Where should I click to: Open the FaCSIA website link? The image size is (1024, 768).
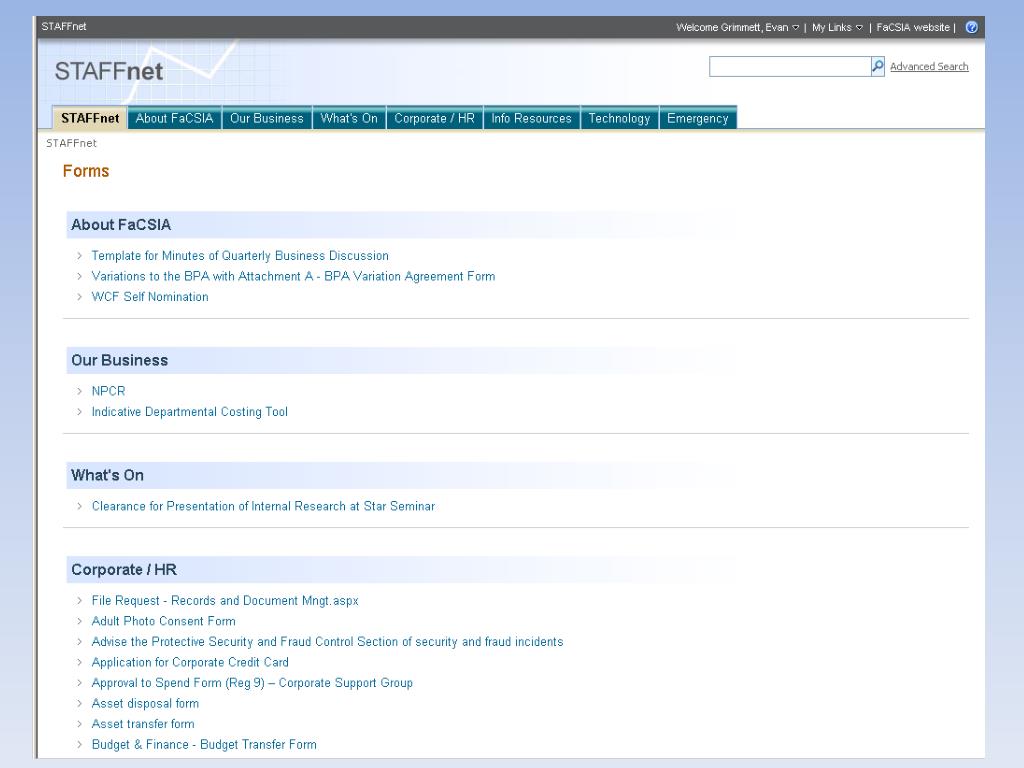pyautogui.click(x=913, y=27)
